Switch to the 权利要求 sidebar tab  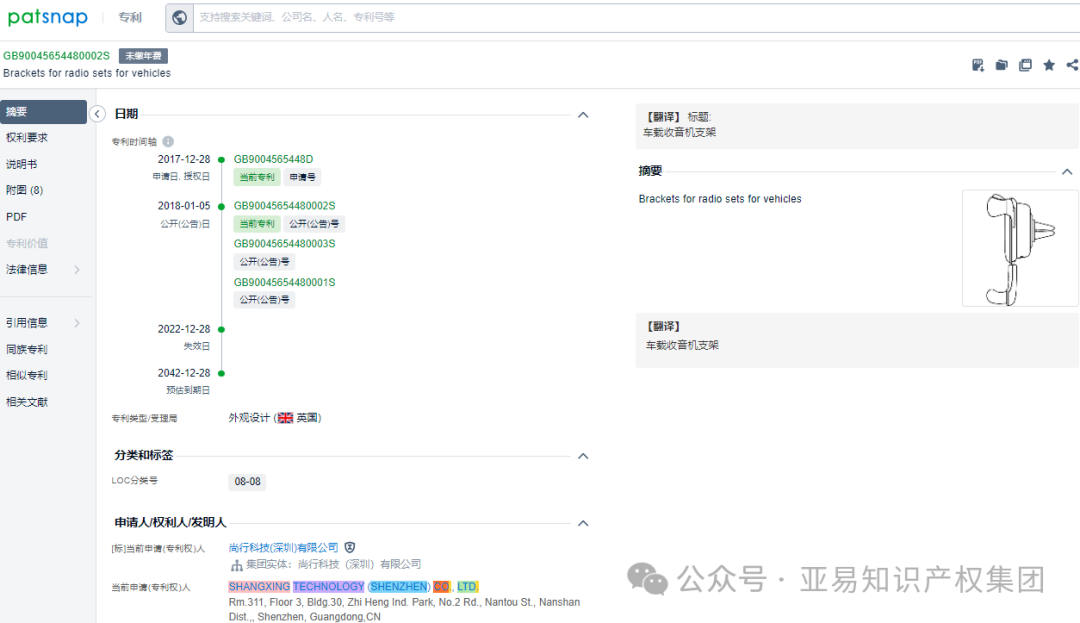(30, 137)
